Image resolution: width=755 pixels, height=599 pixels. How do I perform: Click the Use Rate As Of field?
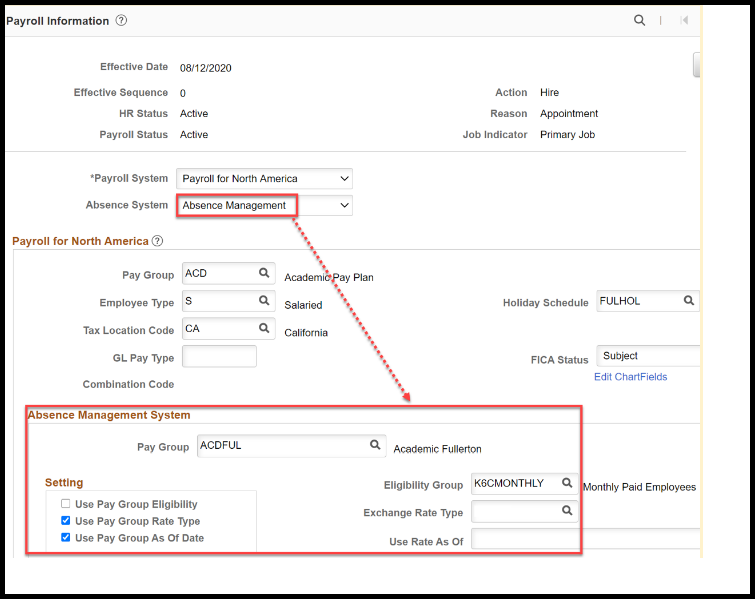point(586,538)
